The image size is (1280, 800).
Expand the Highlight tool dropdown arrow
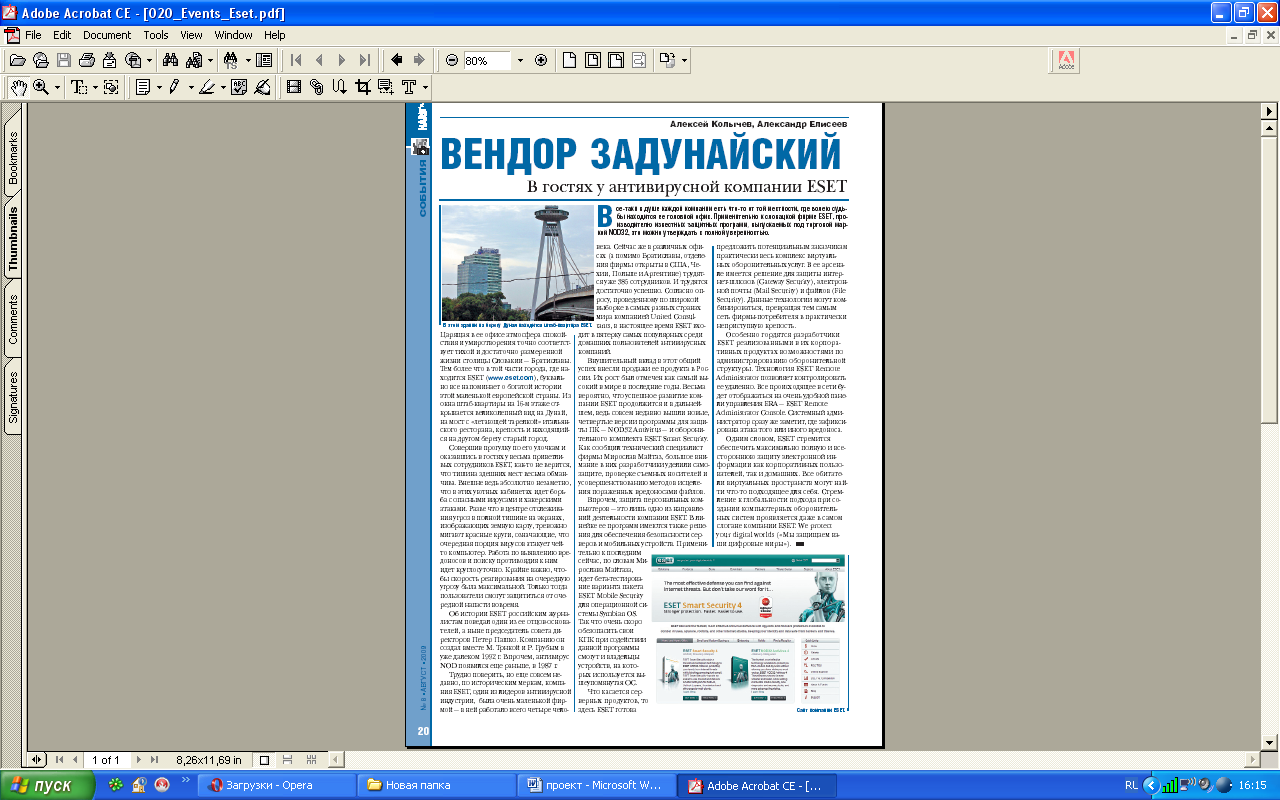(223, 87)
